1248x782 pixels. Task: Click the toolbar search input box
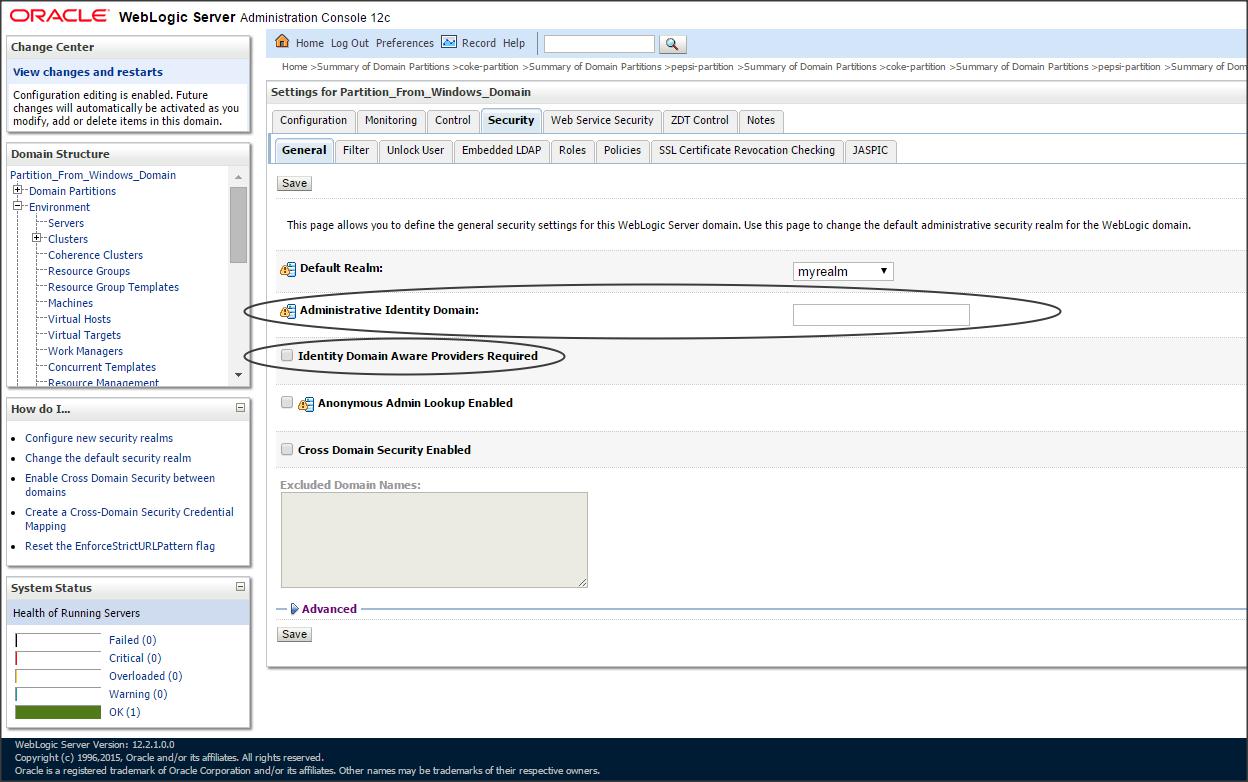pyautogui.click(x=599, y=44)
